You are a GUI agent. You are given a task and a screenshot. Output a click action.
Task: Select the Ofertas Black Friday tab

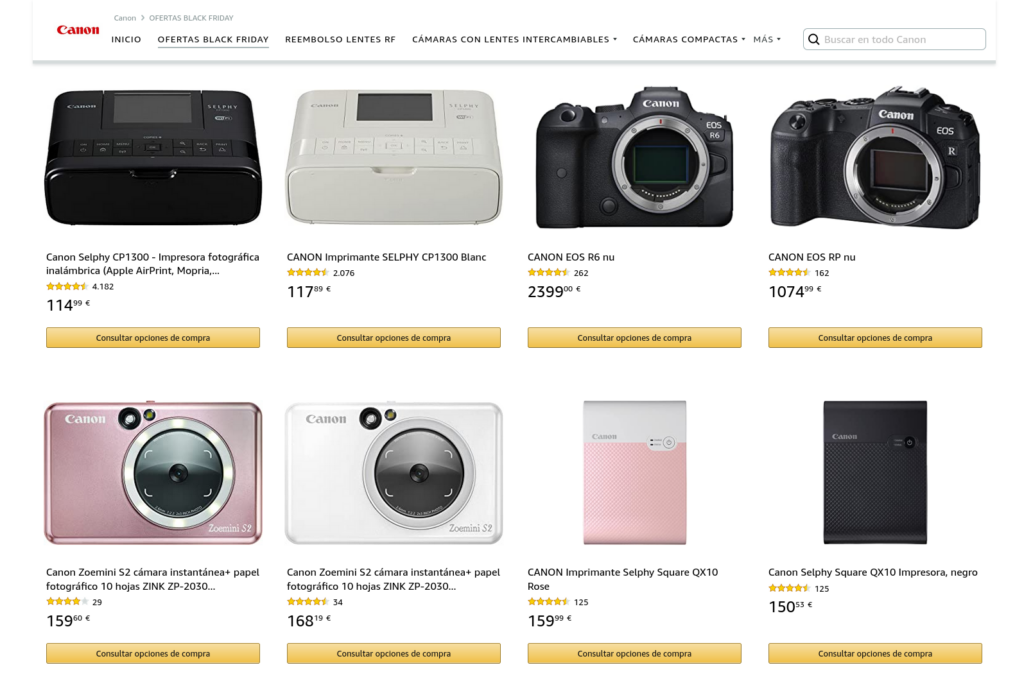213,40
